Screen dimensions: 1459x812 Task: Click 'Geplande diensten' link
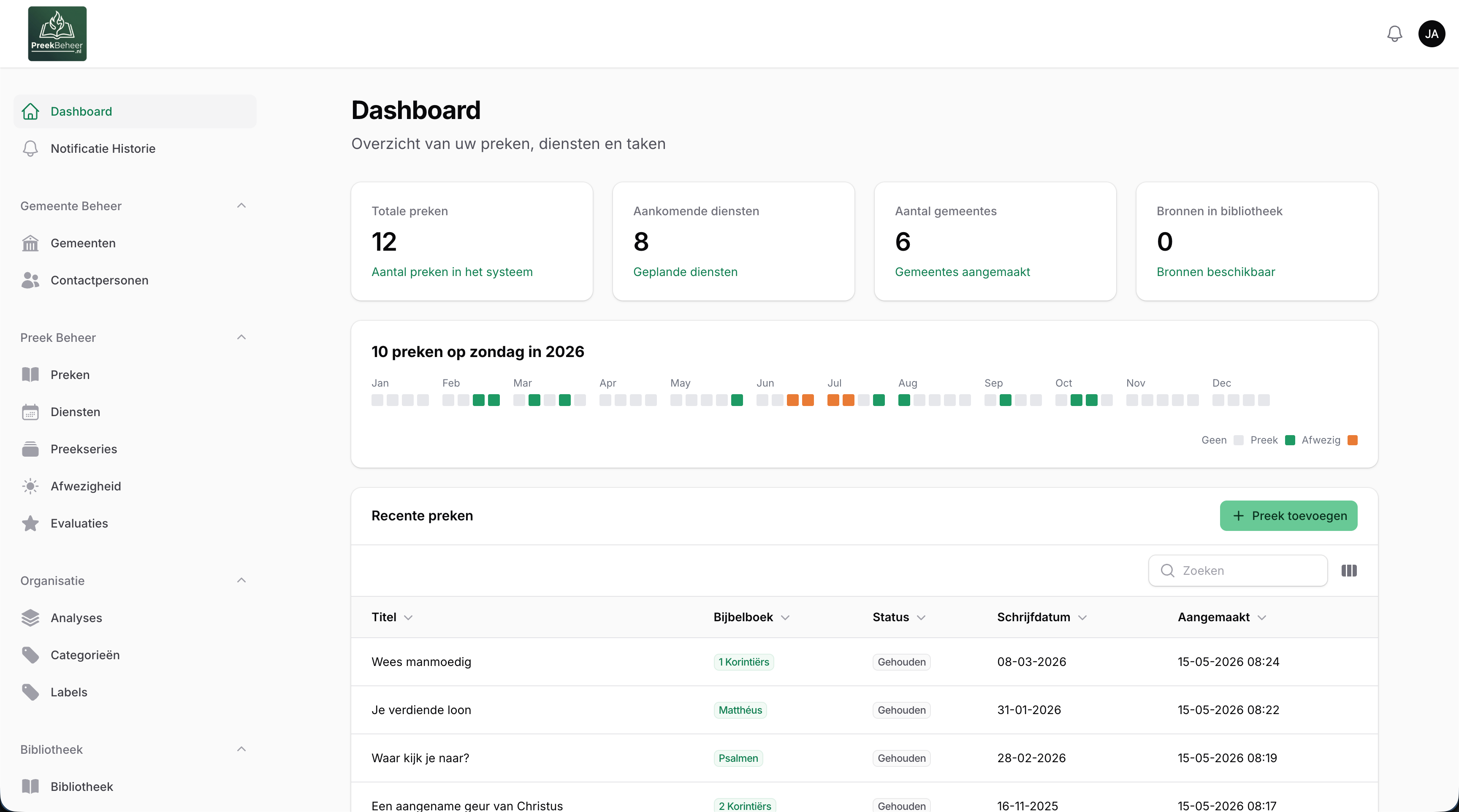coord(685,272)
